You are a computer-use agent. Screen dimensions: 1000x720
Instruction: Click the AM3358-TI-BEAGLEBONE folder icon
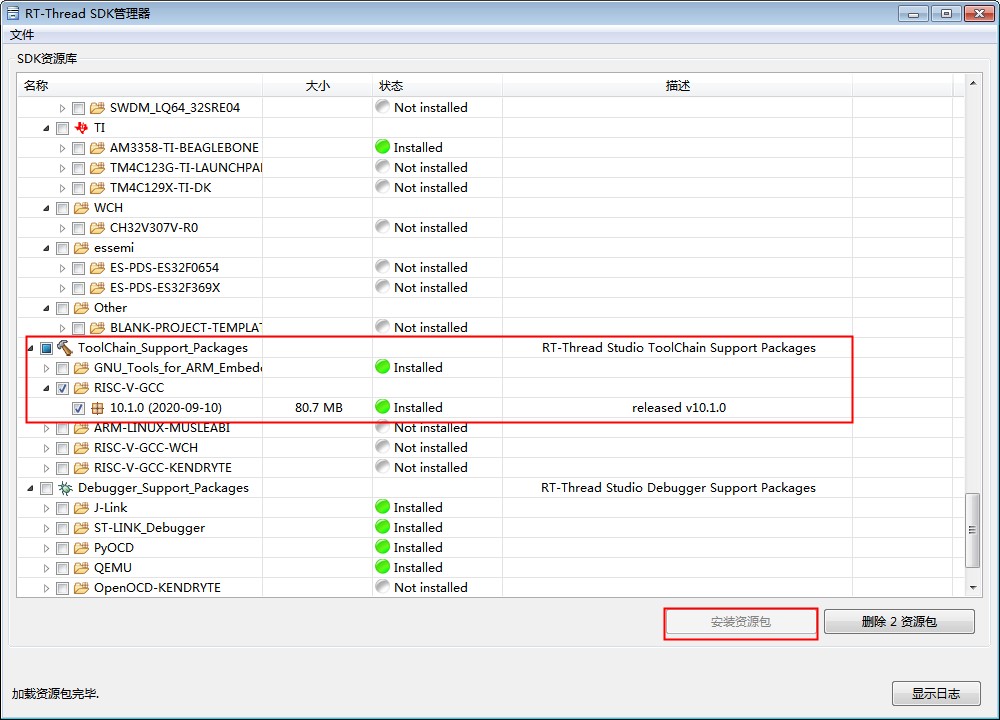pos(97,148)
